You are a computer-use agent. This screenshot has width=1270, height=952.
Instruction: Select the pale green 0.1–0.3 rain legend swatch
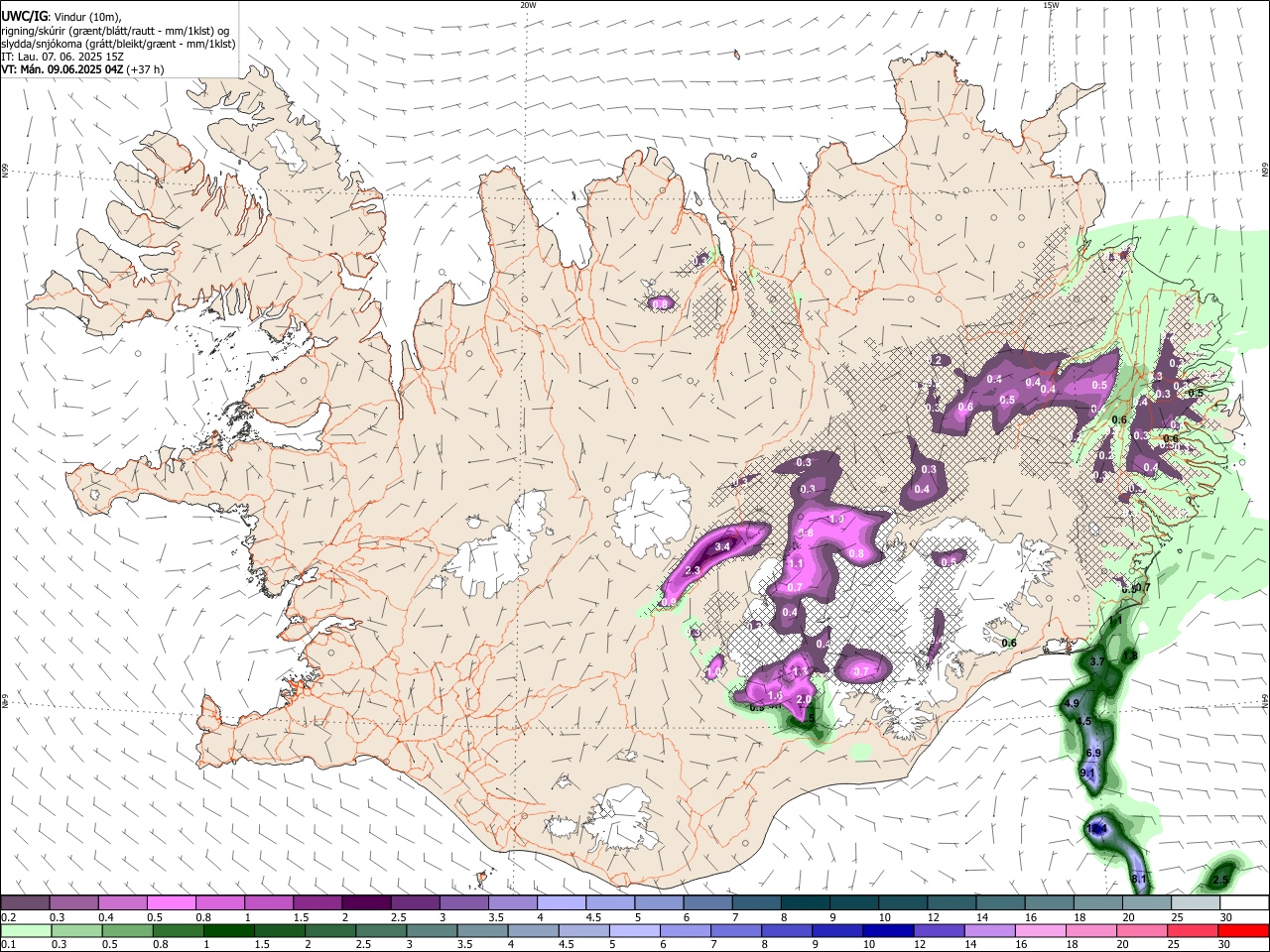(x=26, y=931)
